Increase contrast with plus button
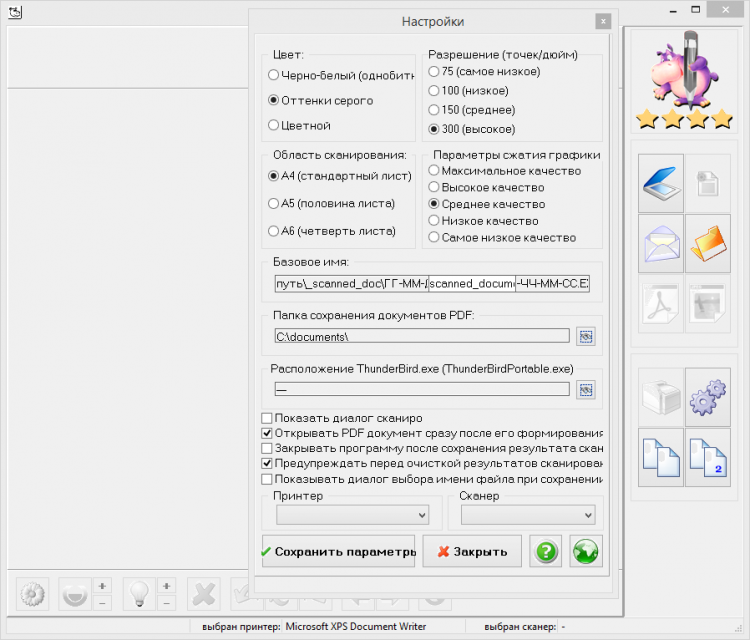The image size is (750, 640). coord(102,585)
